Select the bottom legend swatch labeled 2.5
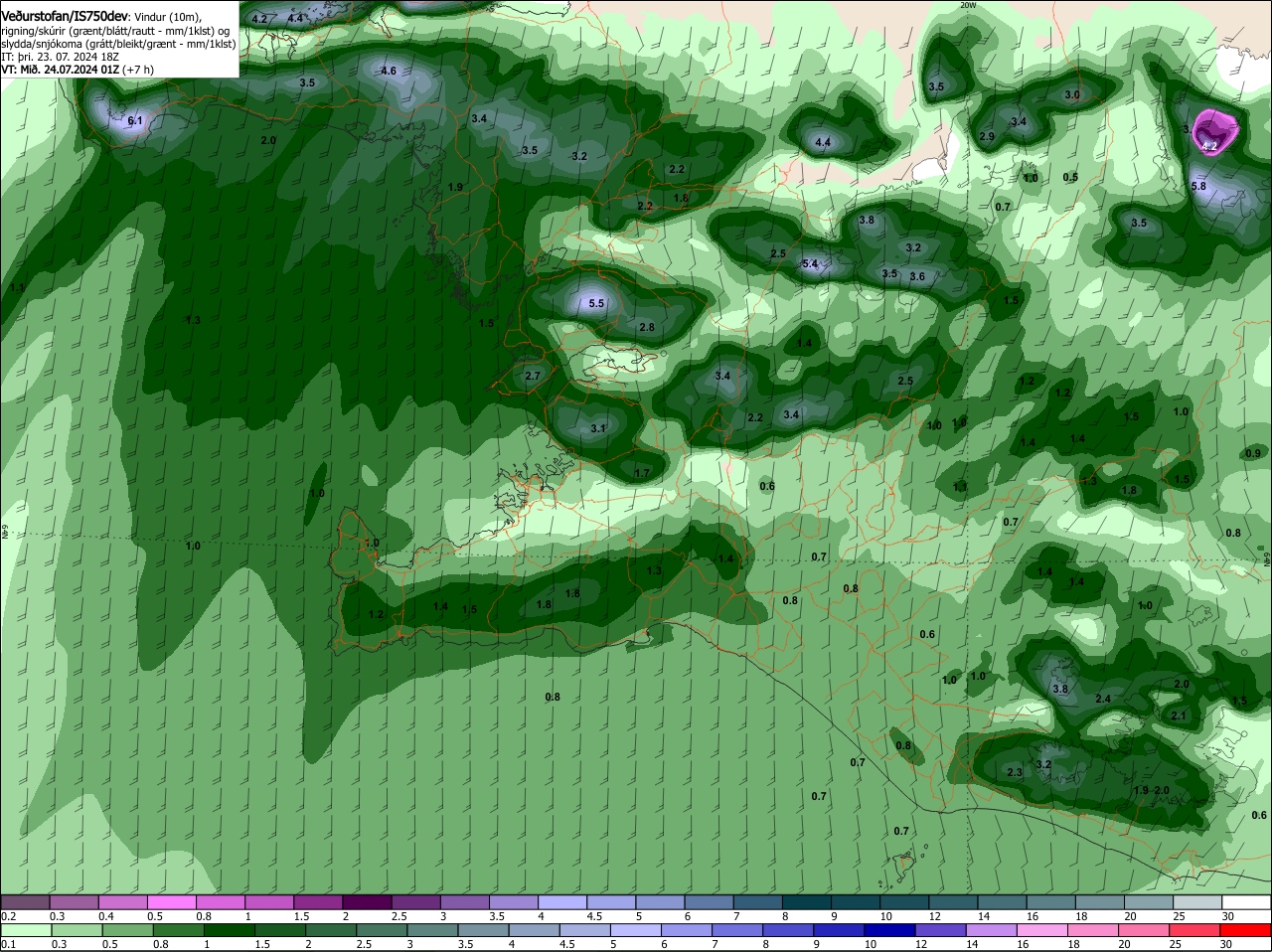The height and width of the screenshot is (952, 1272). [383, 930]
